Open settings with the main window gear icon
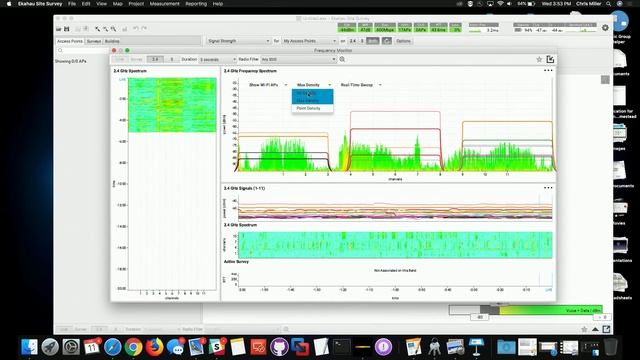Screen dimensions: 640x360 [x=605, y=28]
